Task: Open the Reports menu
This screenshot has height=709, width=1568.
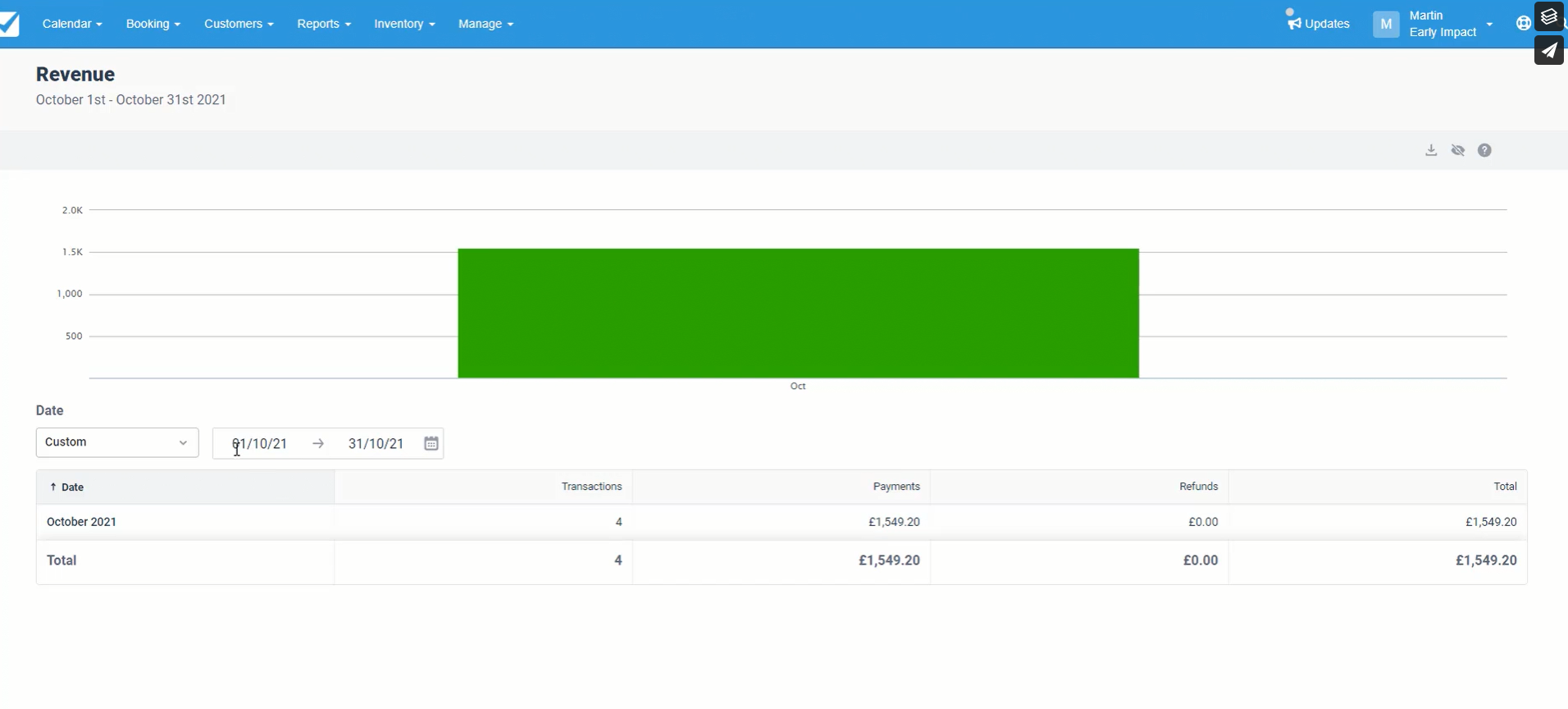Action: (324, 24)
